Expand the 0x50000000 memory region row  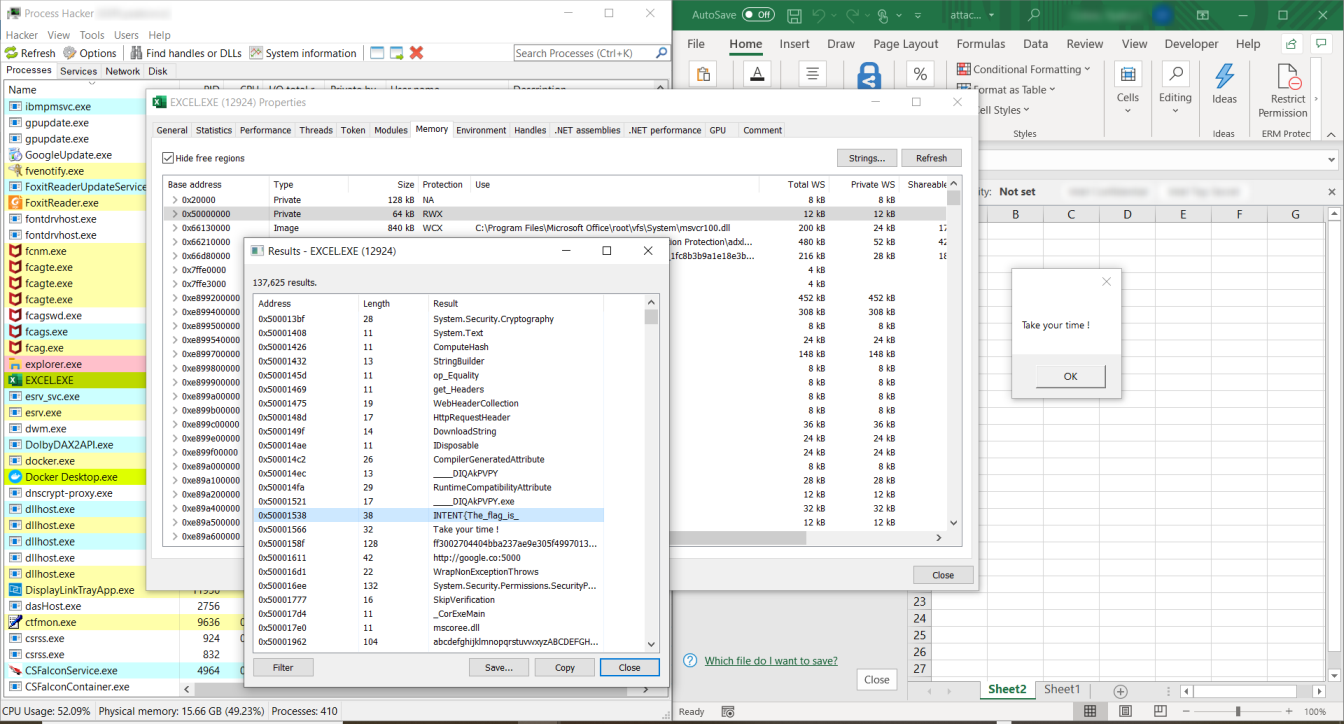(x=174, y=214)
